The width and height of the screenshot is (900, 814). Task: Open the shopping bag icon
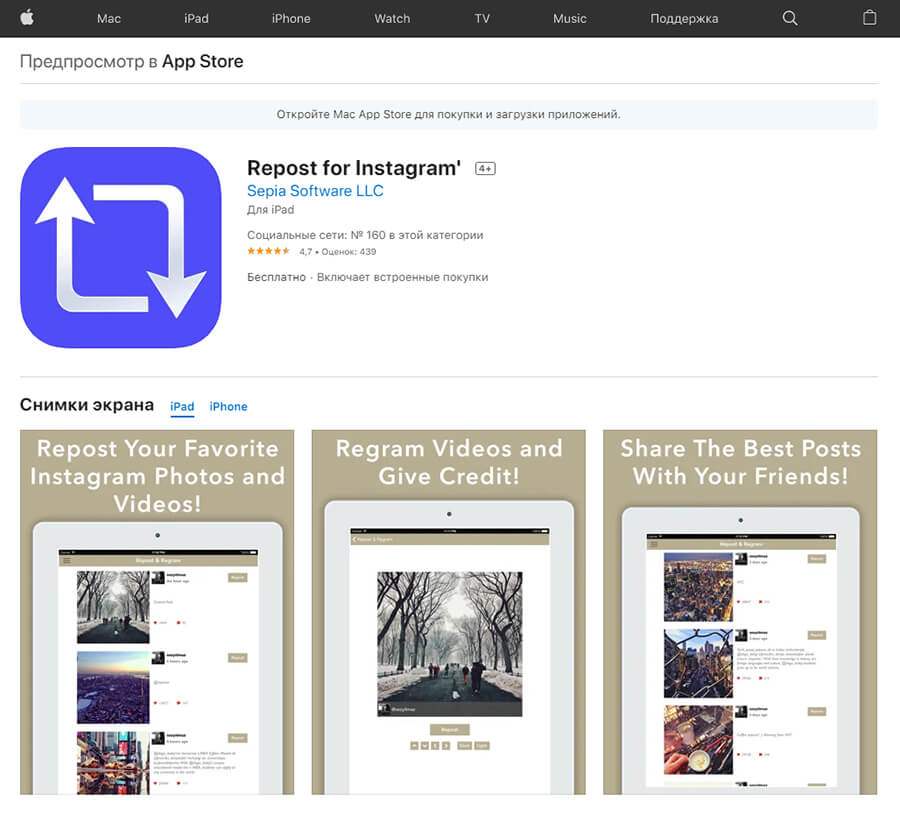click(870, 18)
